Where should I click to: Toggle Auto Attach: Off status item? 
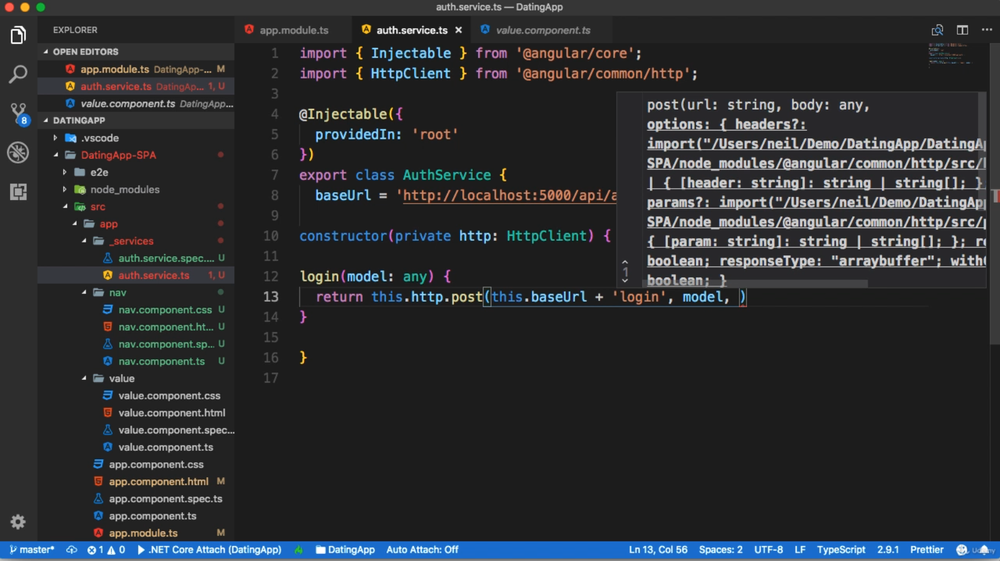tap(422, 550)
